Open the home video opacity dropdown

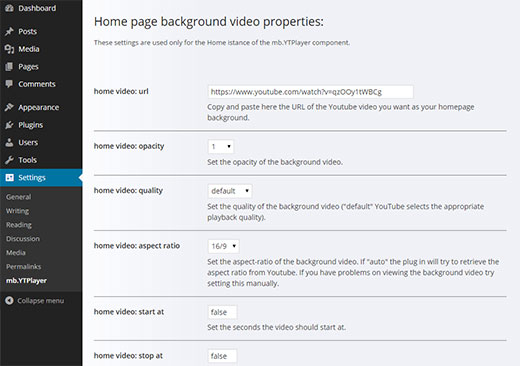point(221,147)
